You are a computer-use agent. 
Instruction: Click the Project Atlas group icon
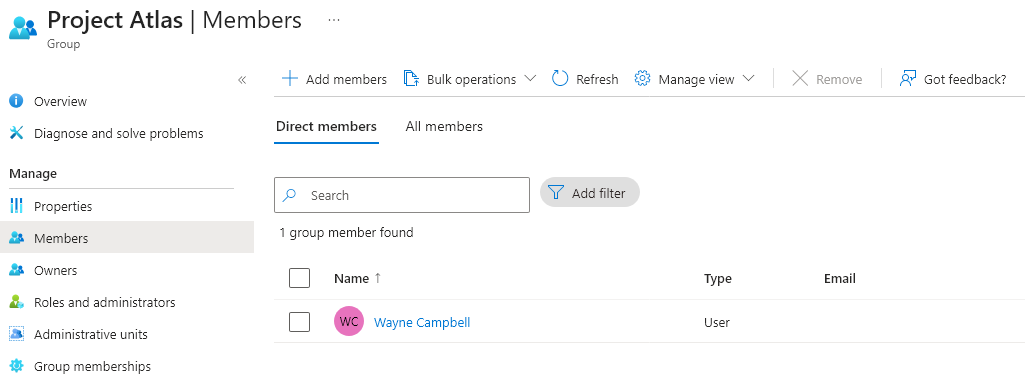tap(23, 27)
